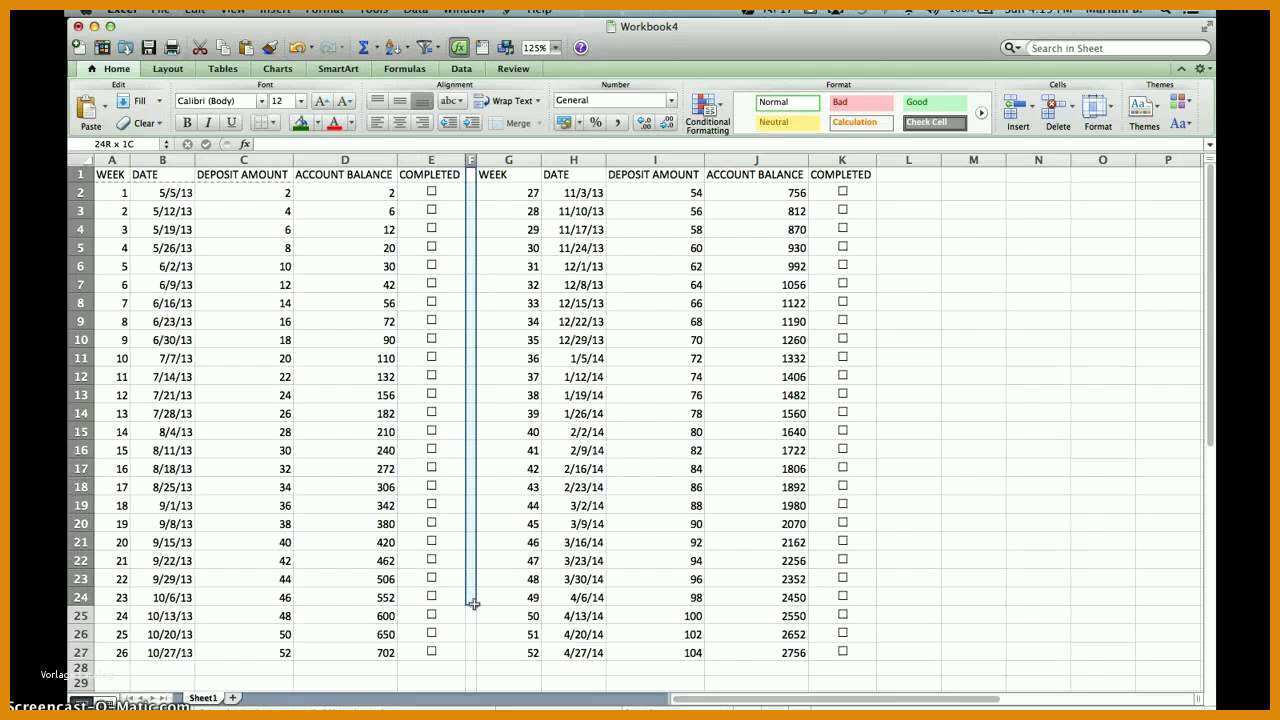Image resolution: width=1280 pixels, height=720 pixels.
Task: Open the Themes gallery button
Action: pyautogui.click(x=1144, y=113)
